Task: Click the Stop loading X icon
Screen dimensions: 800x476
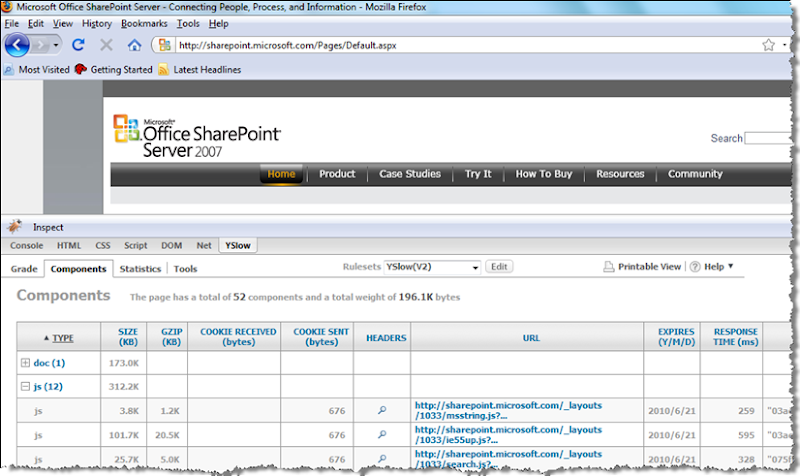Action: [106, 45]
